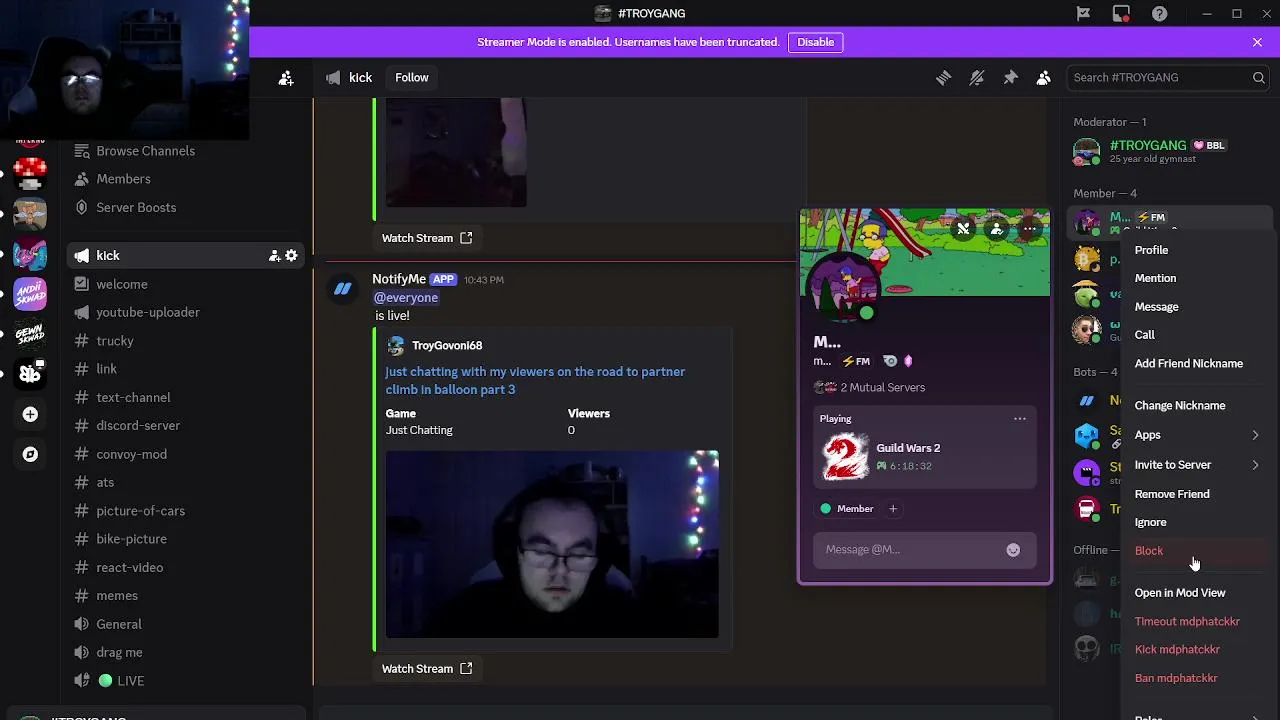This screenshot has height=720, width=1280.
Task: Open the more options dots on profile banner
Action: coord(1029,229)
